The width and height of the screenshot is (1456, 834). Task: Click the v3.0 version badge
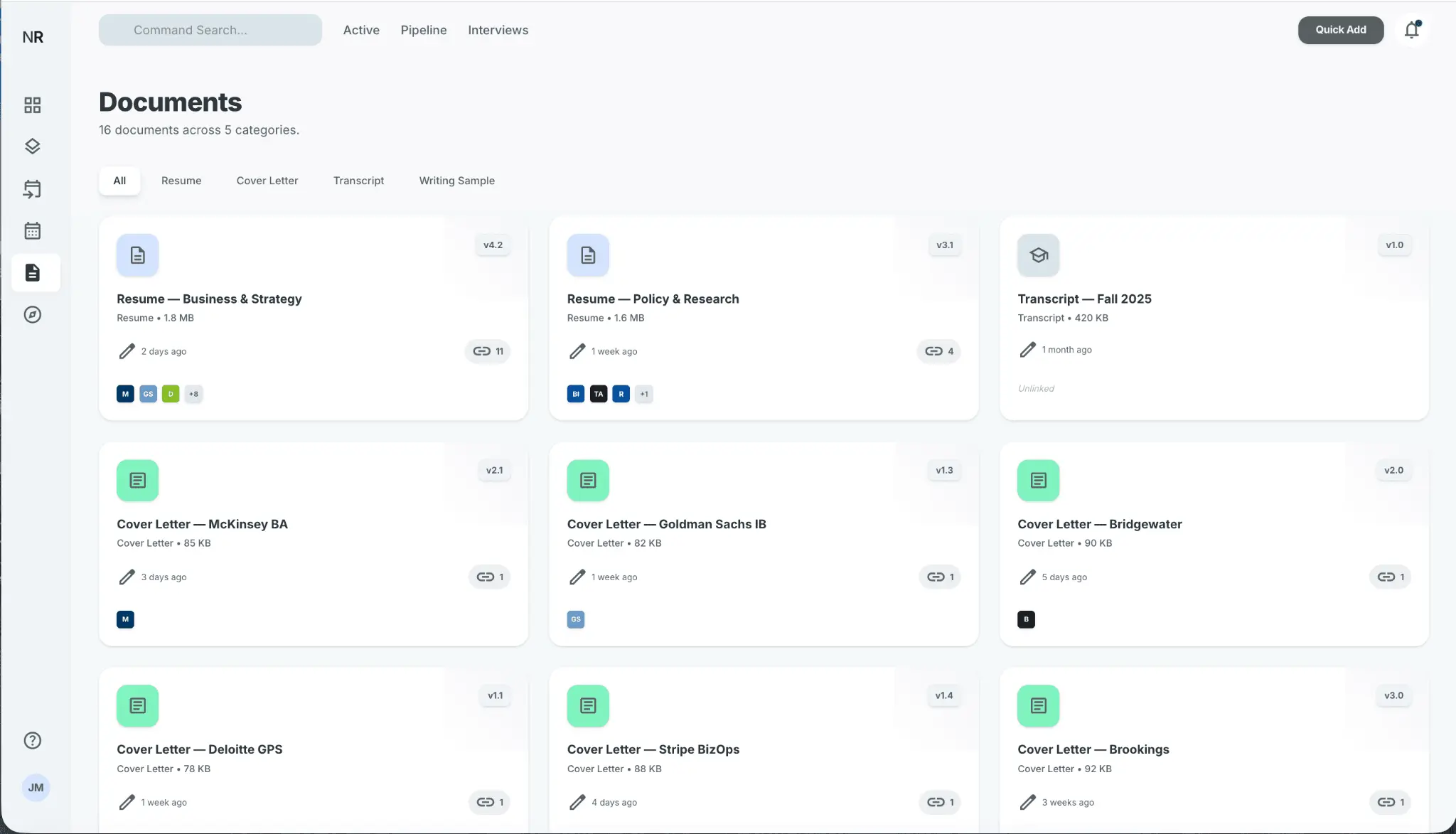click(x=1393, y=695)
